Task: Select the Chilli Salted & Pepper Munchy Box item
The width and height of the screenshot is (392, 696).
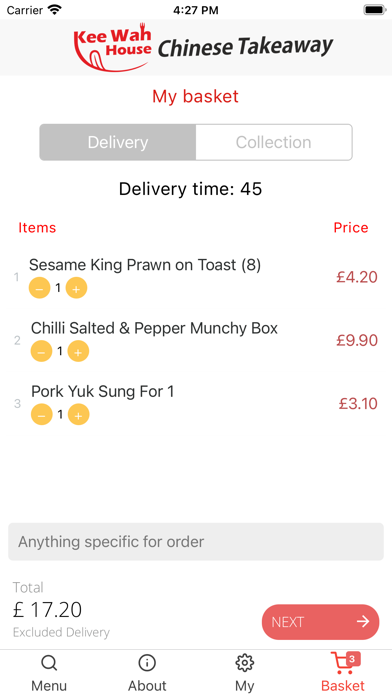Action: pos(154,328)
